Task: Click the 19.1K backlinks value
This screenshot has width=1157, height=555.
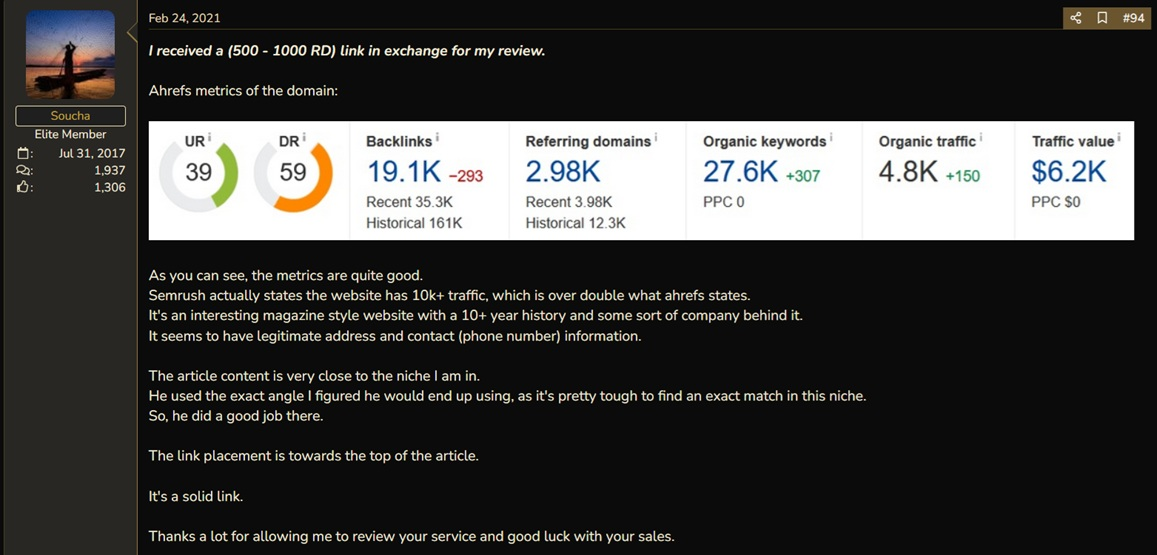Action: (x=404, y=172)
